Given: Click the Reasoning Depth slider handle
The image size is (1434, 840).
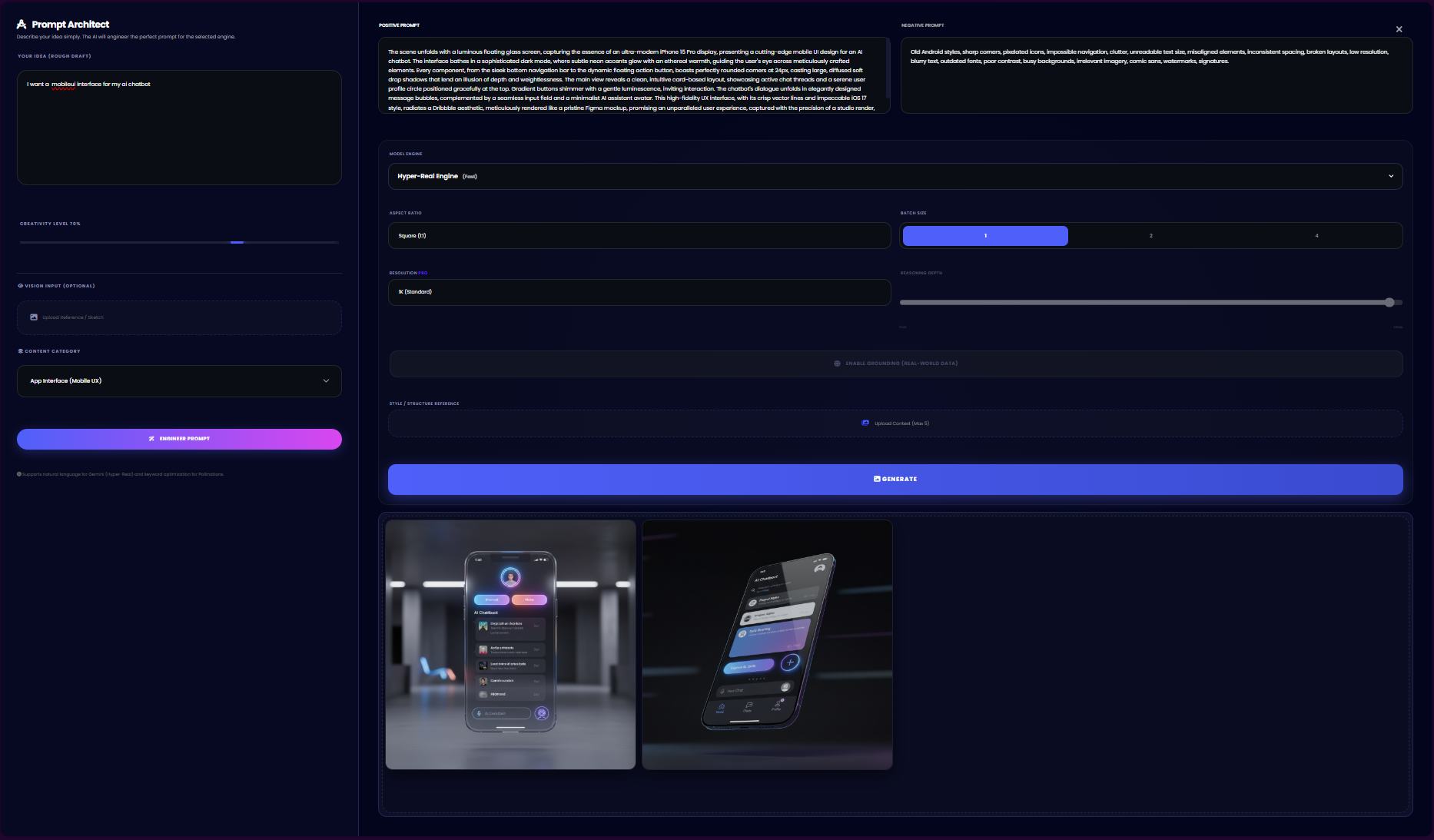Looking at the screenshot, I should (x=1389, y=303).
